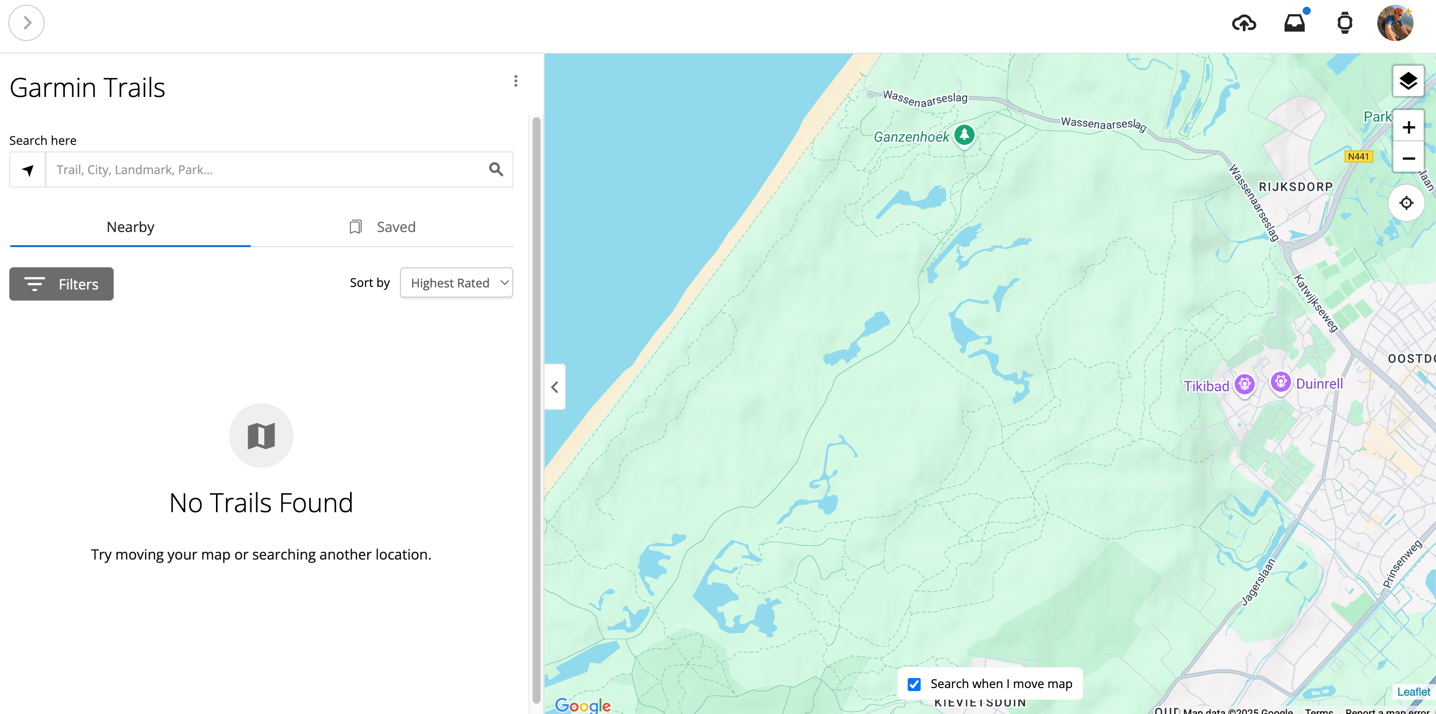
Task: Click the Katwijkseweg road label
Action: (1316, 303)
